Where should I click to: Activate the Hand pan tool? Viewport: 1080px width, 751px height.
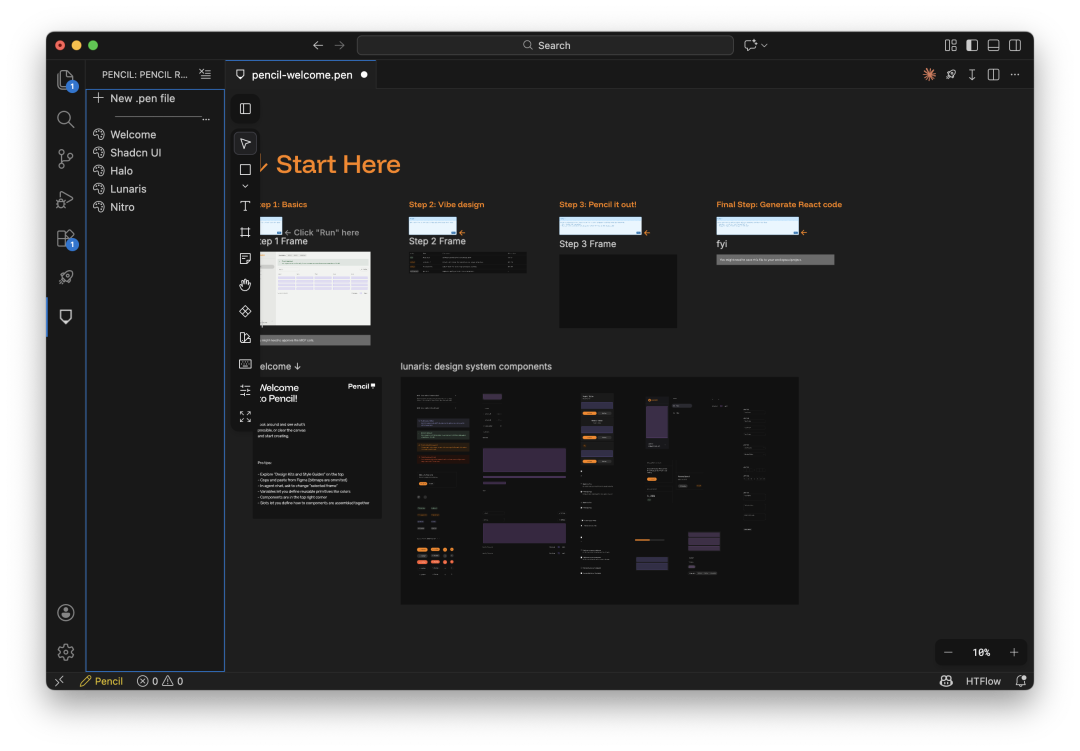(245, 285)
